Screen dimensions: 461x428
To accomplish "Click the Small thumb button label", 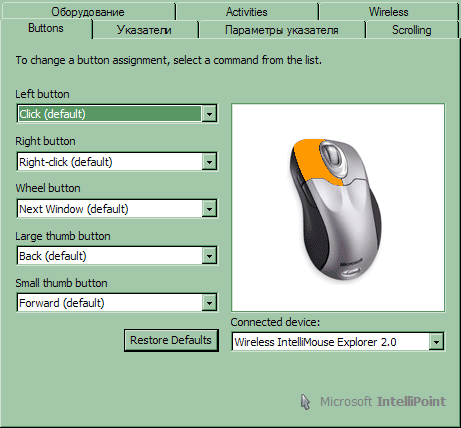I will coord(61,283).
